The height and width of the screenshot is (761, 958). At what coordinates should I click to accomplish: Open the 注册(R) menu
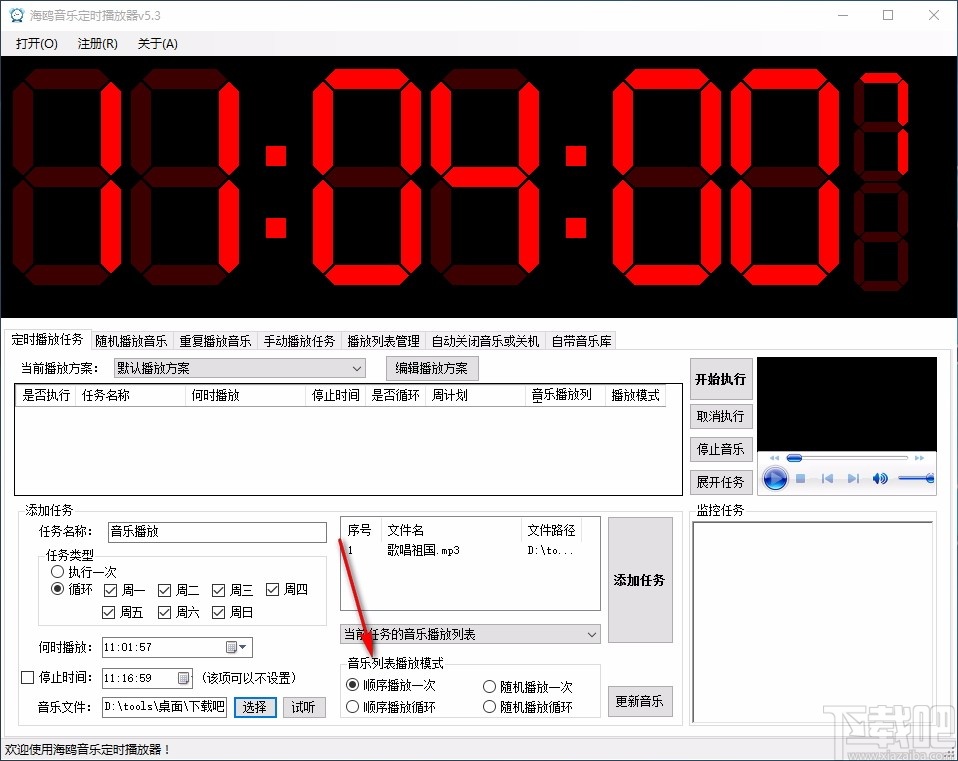96,43
